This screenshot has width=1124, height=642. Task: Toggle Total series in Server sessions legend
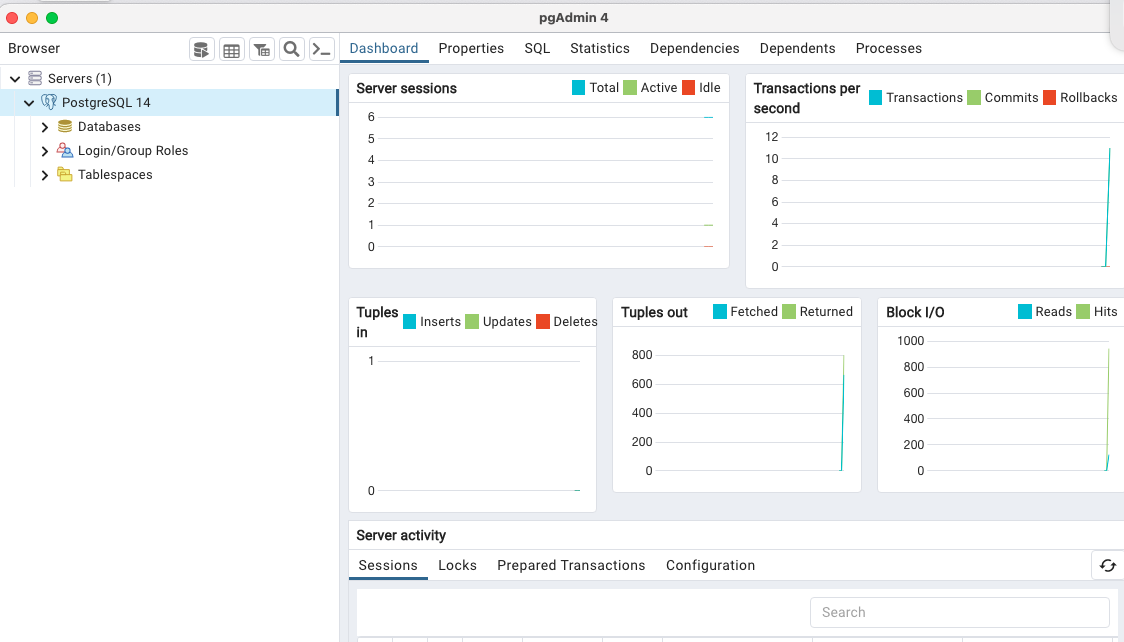pyautogui.click(x=578, y=88)
